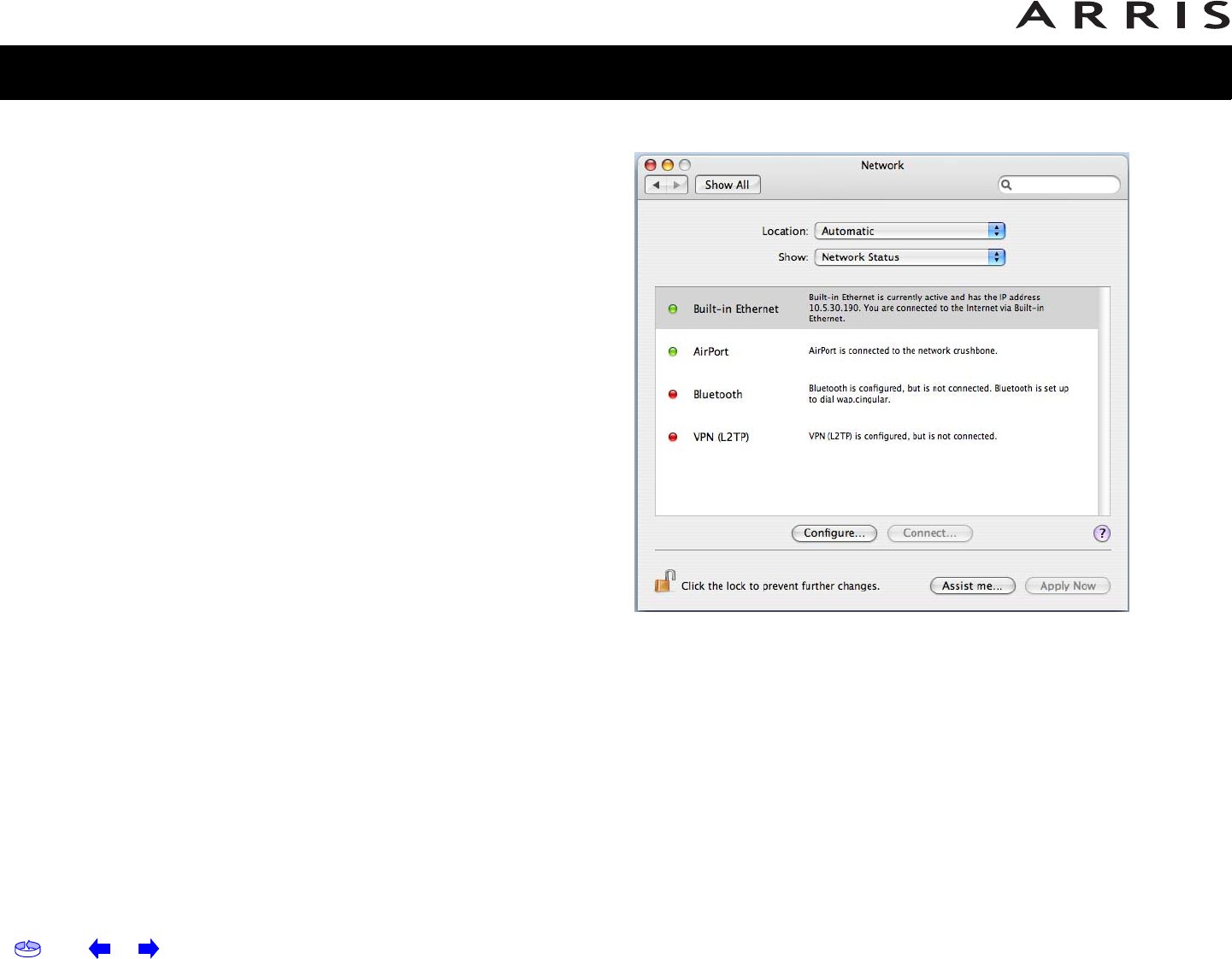Click the yellow minimize button of Network window
The width and height of the screenshot is (1232, 959).
tap(668, 165)
